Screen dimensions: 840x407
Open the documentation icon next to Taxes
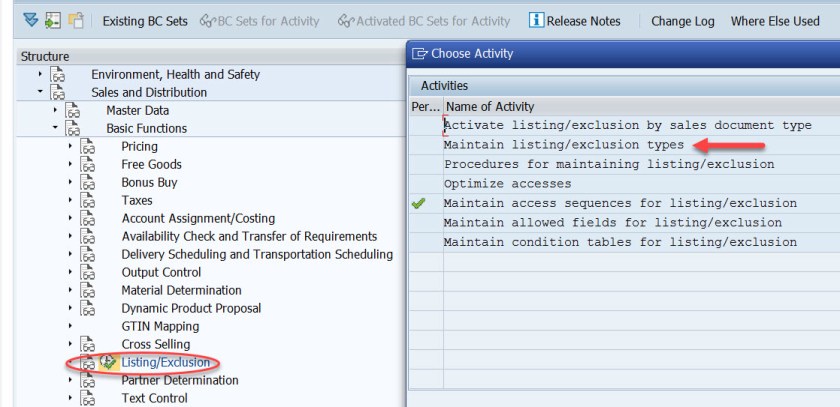[87, 201]
